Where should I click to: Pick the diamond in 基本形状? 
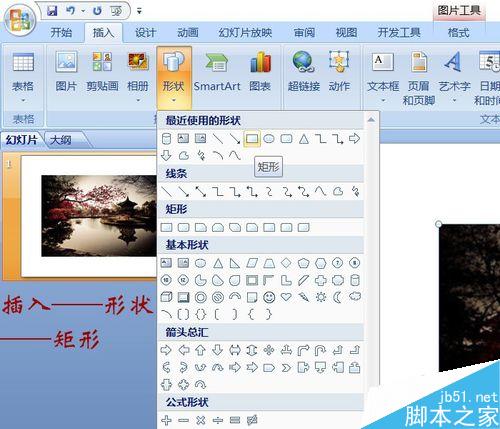pos(286,263)
